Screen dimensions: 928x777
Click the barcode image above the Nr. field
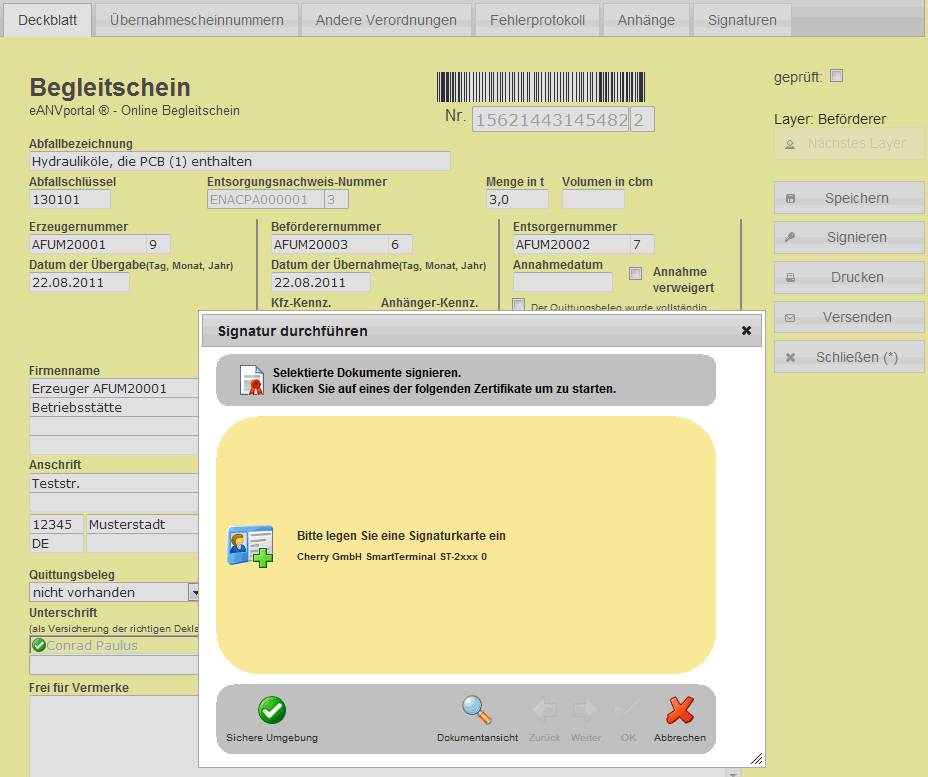[x=540, y=87]
